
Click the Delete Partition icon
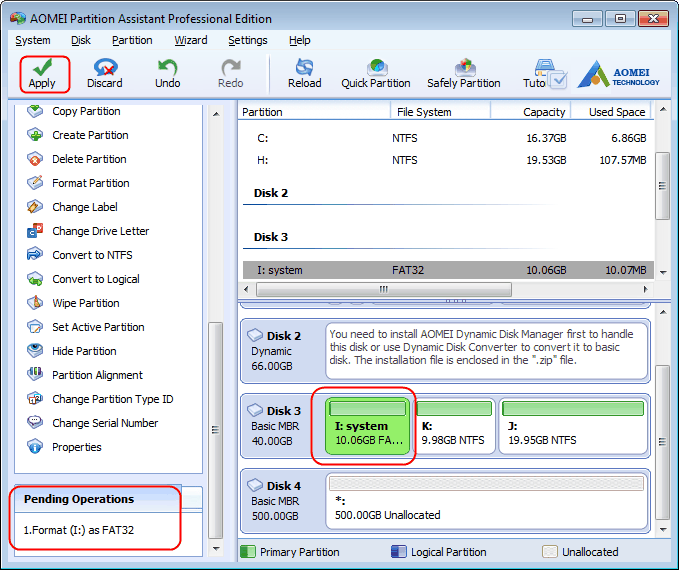(35, 159)
